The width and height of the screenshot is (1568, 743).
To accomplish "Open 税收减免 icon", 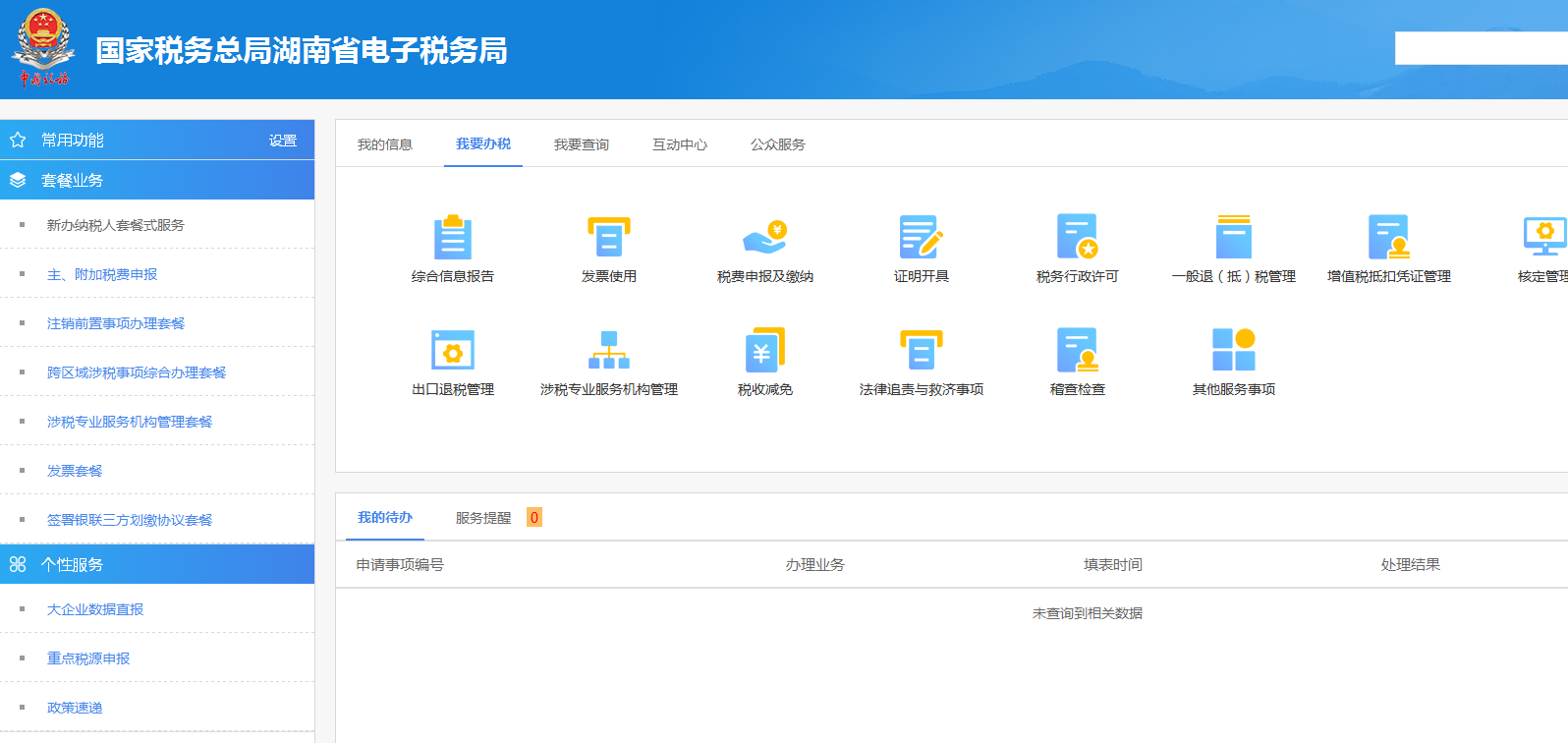I will click(x=765, y=350).
